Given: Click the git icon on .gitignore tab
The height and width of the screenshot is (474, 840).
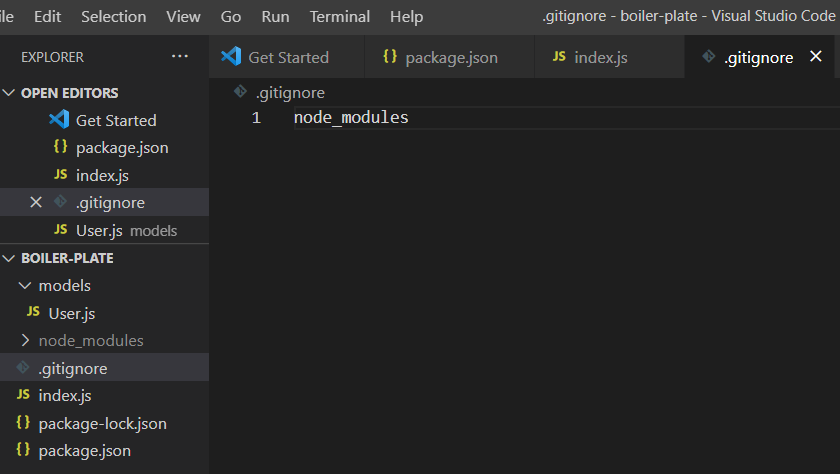Looking at the screenshot, I should 708,56.
